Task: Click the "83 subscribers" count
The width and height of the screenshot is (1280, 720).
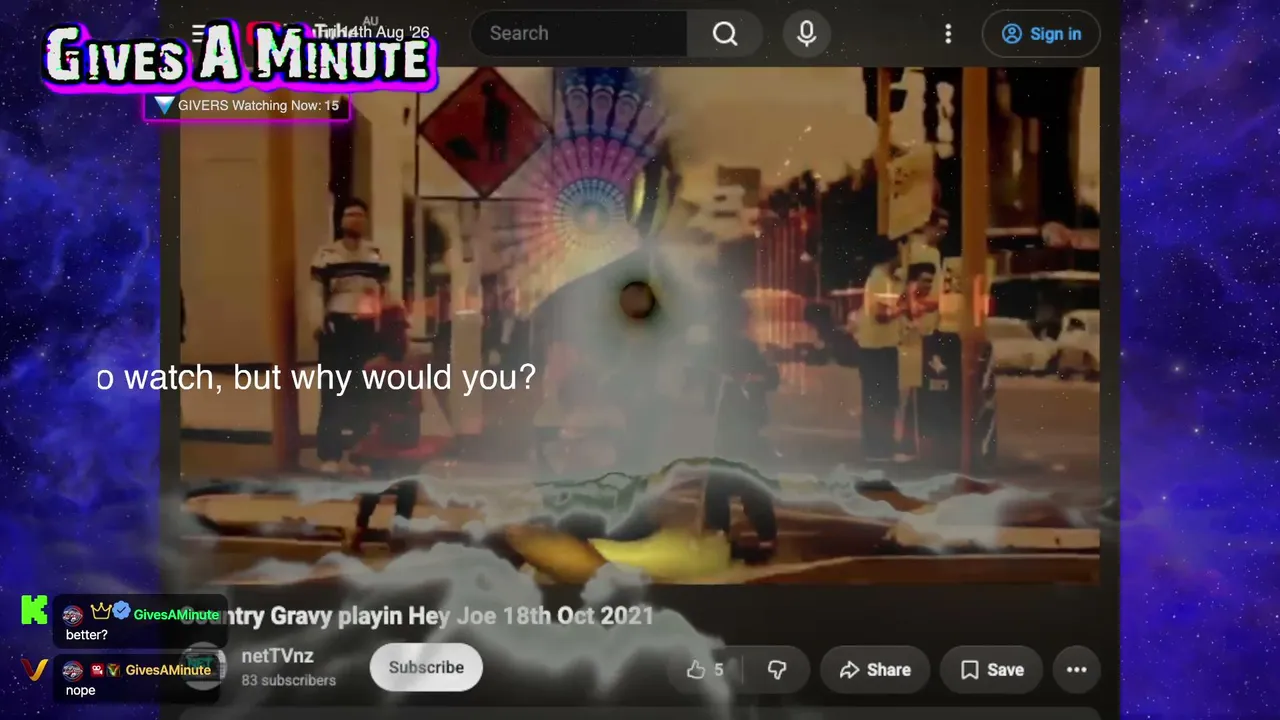Action: 288,680
